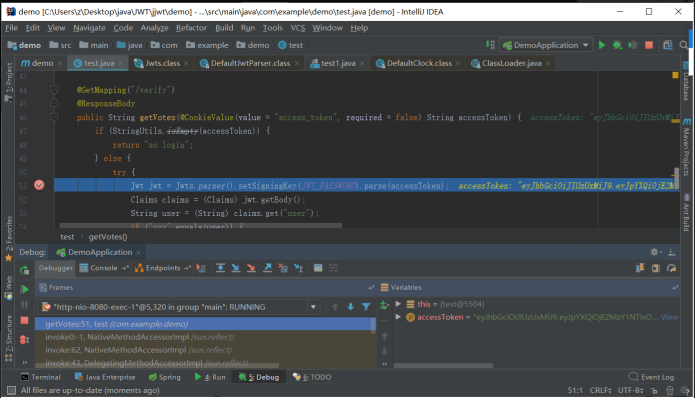The width and height of the screenshot is (695, 398).
Task: Stop the application with the top toolbar red square
Action: pyautogui.click(x=649, y=45)
